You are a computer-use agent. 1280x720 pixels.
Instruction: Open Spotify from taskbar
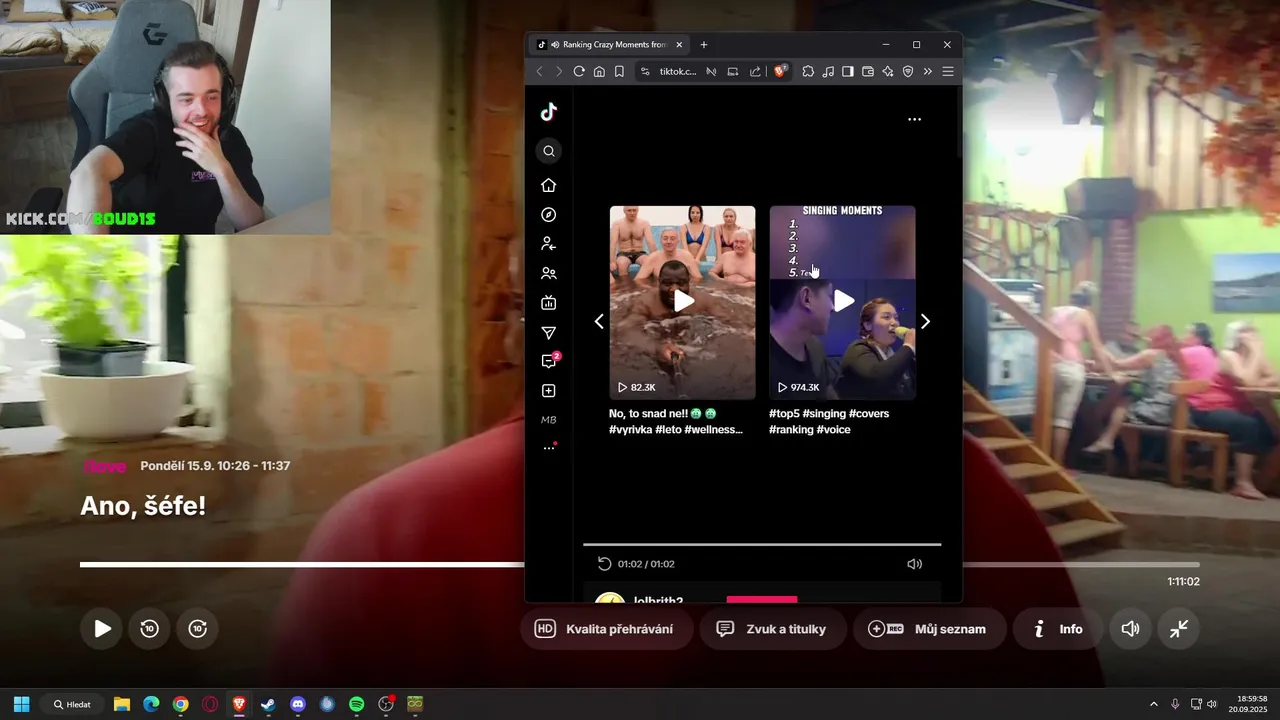pos(357,704)
